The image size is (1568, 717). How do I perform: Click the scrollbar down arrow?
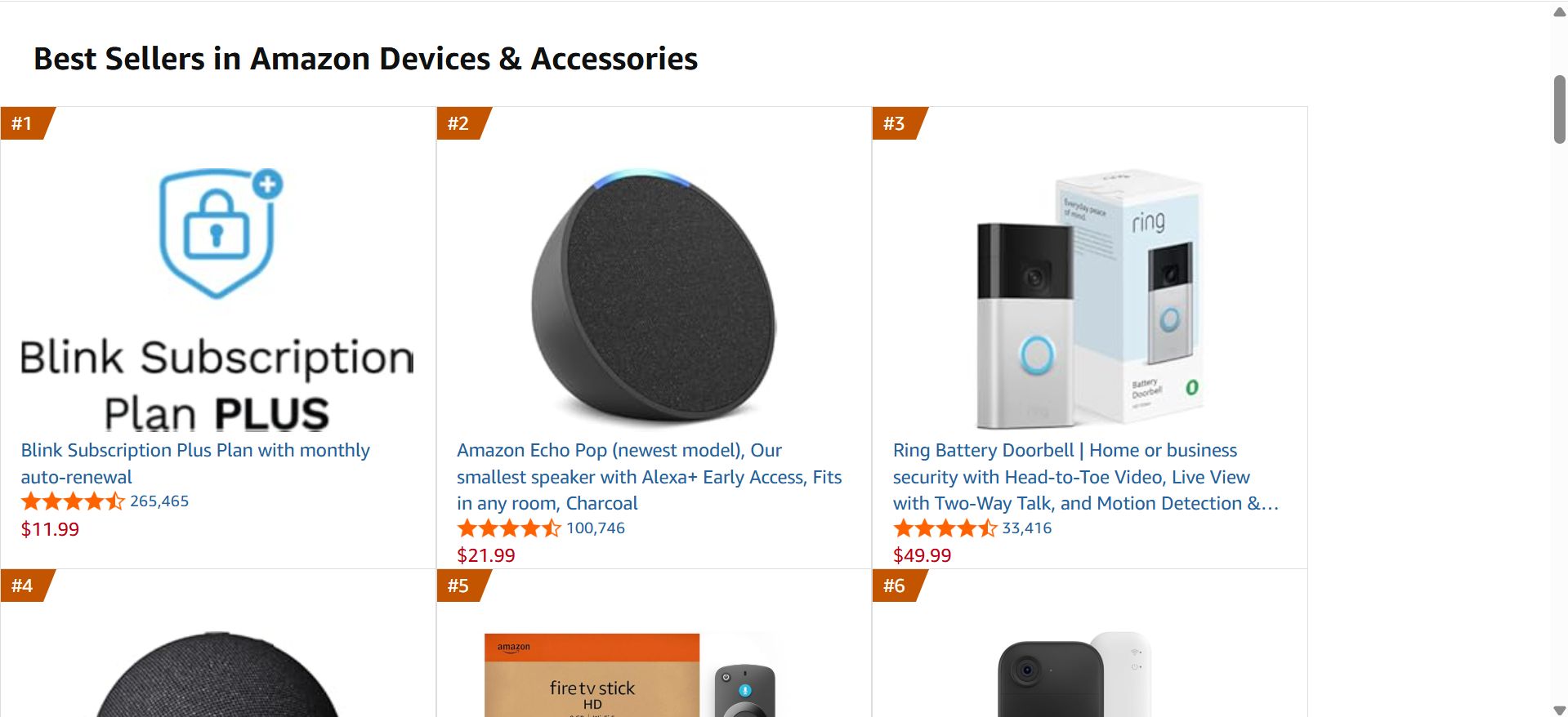click(x=1560, y=710)
